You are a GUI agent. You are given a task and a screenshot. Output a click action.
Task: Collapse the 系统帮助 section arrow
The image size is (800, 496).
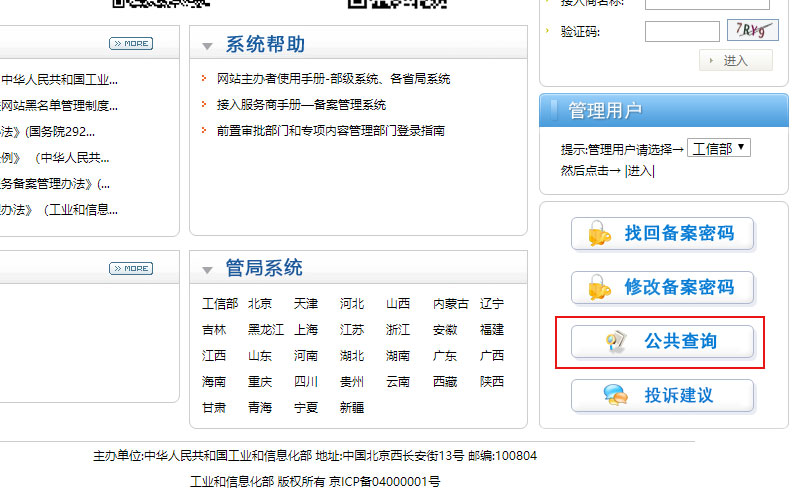(x=207, y=46)
